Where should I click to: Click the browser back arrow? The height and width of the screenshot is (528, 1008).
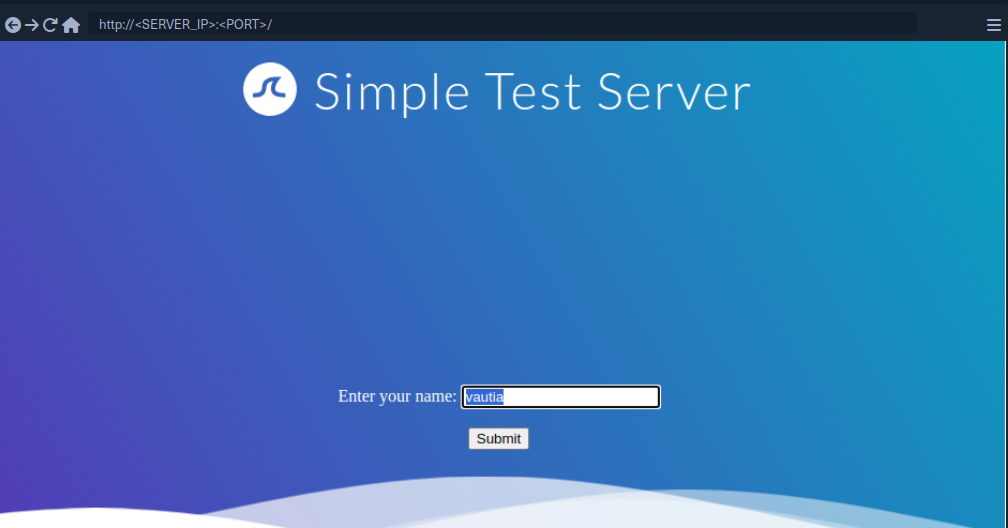[x=12, y=25]
